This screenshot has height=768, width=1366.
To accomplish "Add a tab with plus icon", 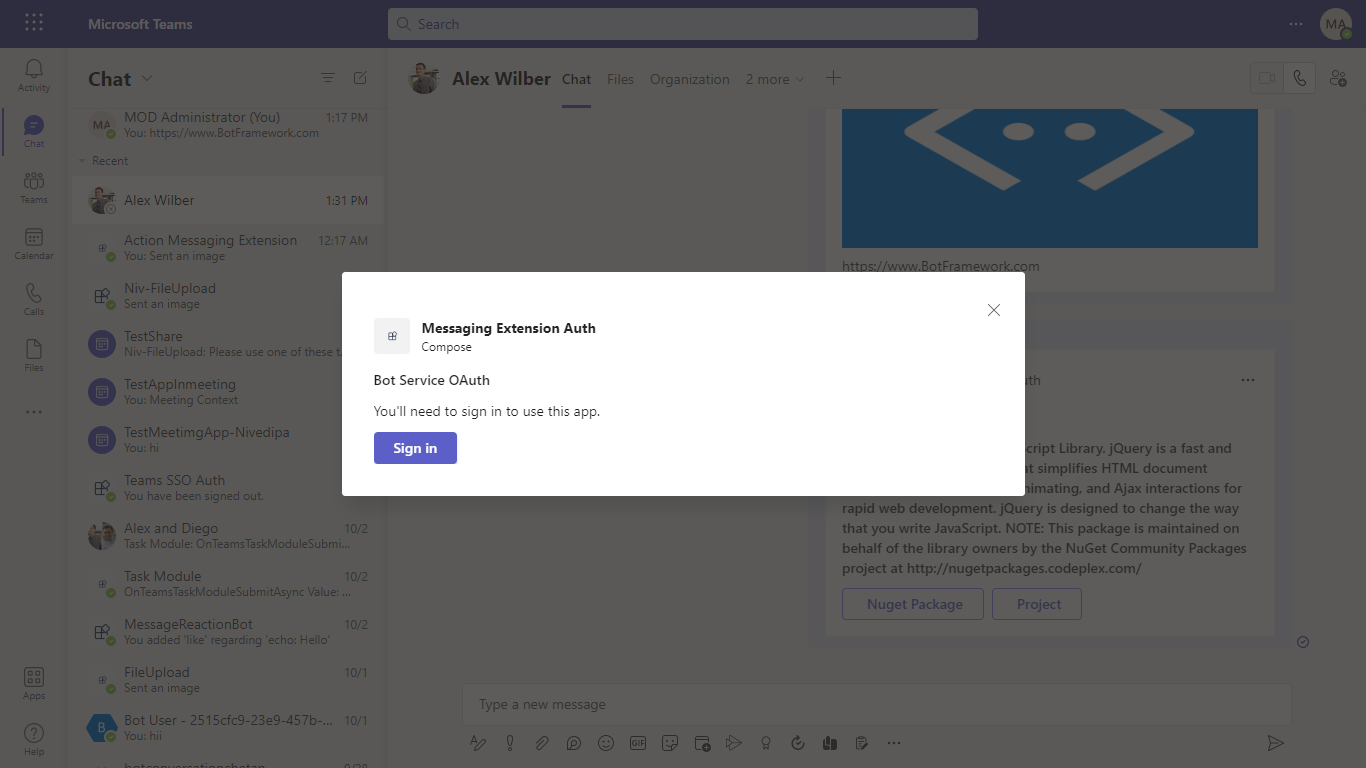I will click(x=833, y=78).
